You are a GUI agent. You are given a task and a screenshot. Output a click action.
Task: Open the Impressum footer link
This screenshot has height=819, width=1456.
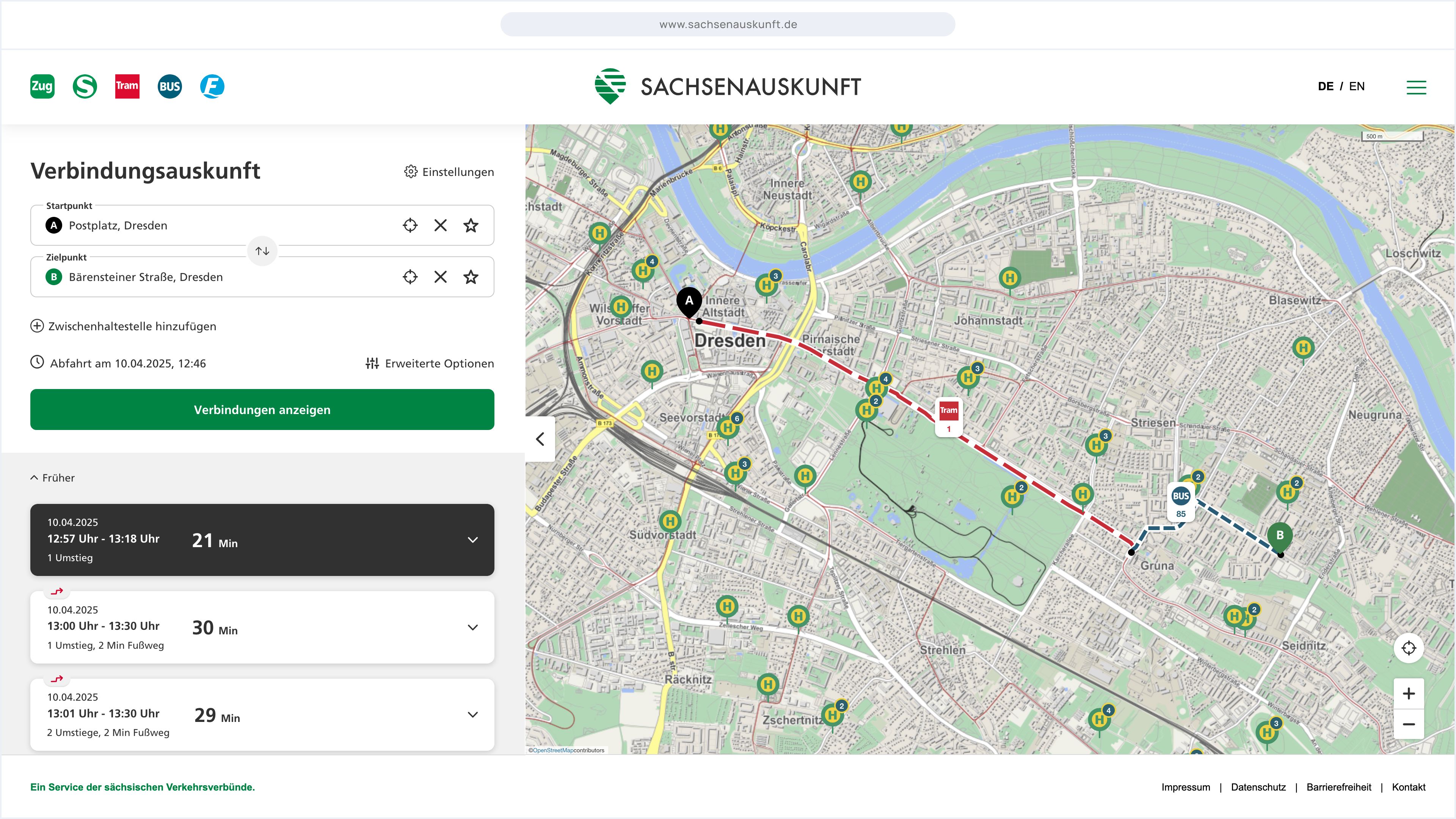pos(1185,788)
